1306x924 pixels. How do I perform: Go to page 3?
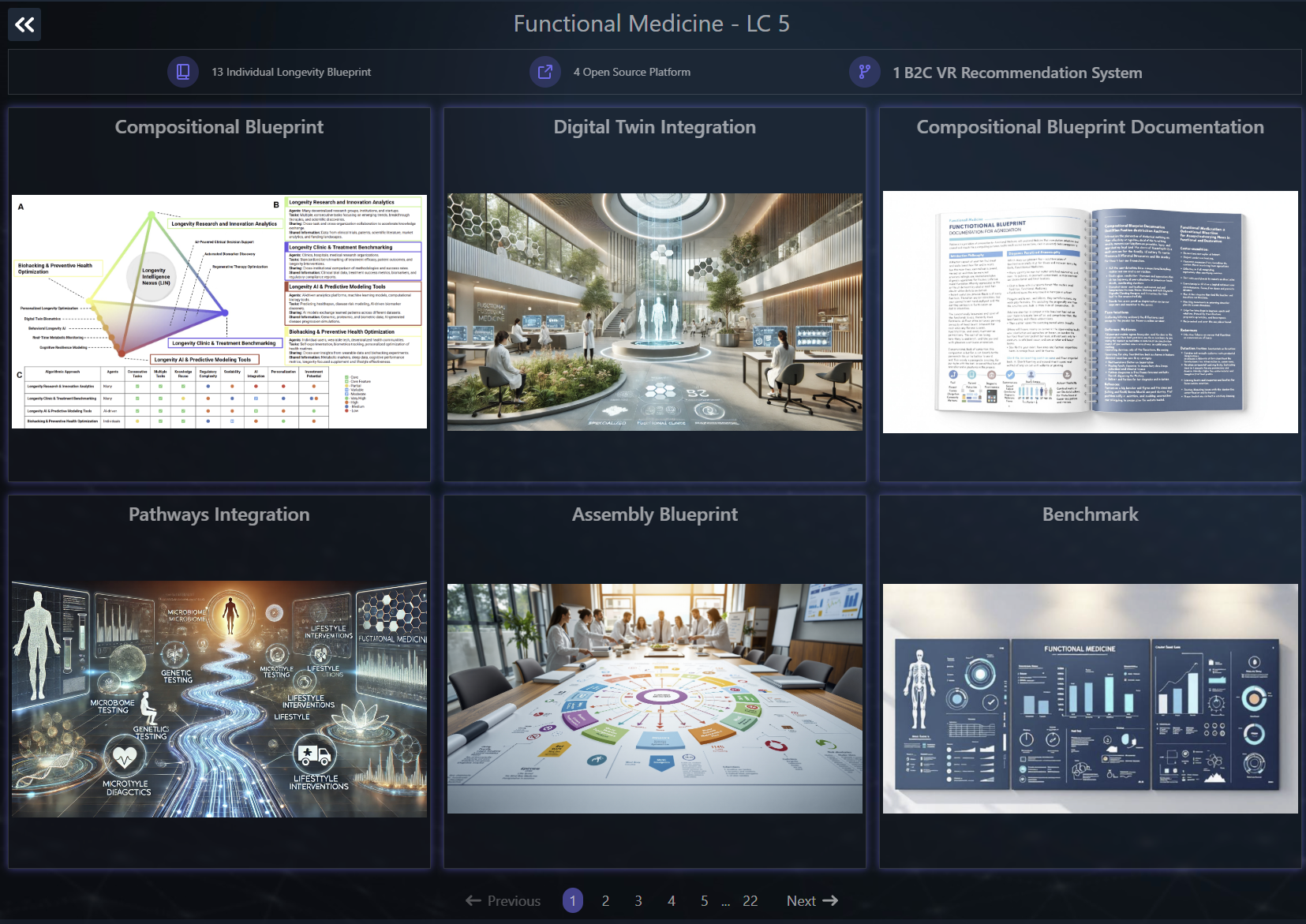coord(638,901)
